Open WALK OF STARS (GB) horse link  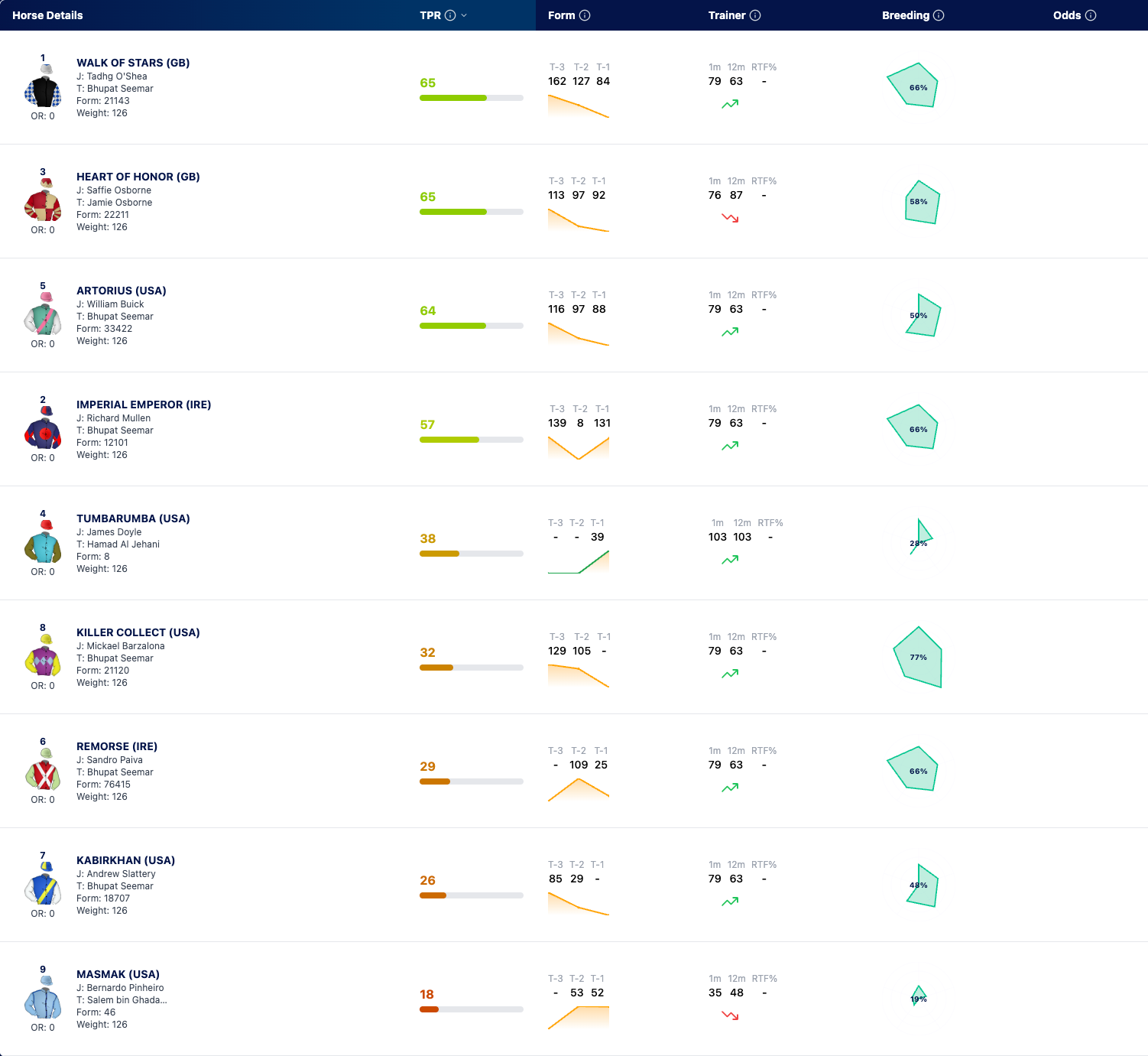133,63
